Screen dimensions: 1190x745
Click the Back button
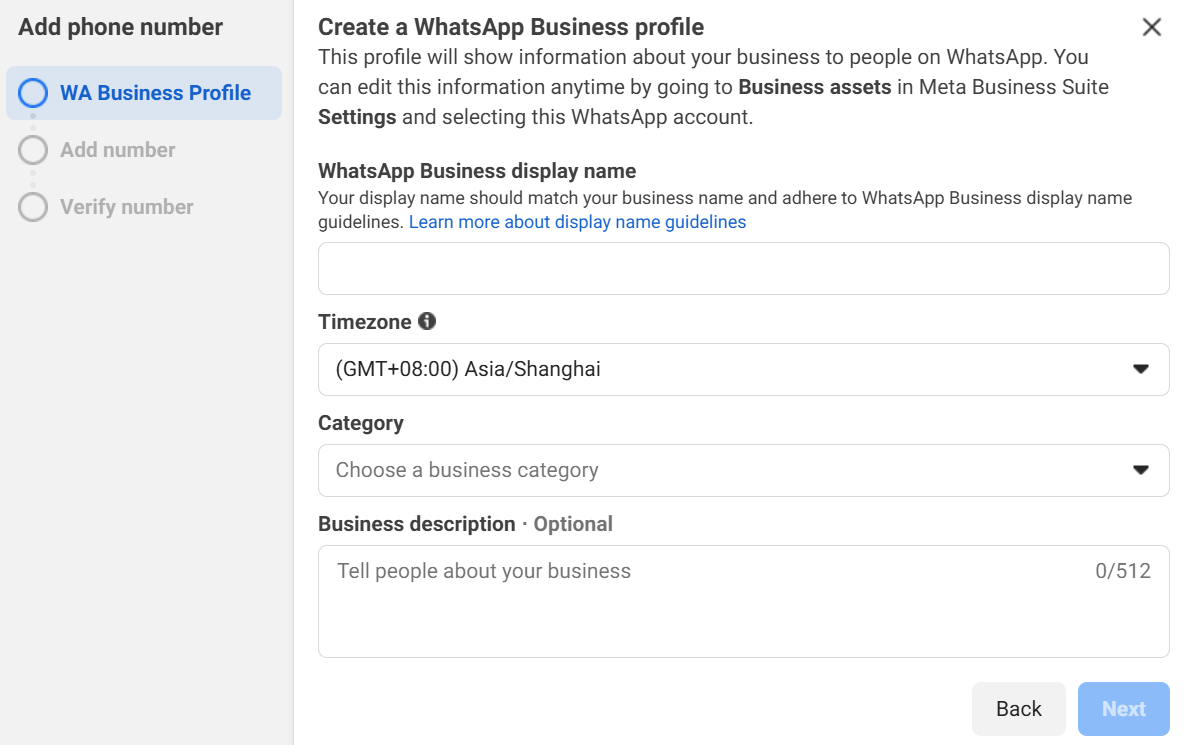tap(1019, 708)
